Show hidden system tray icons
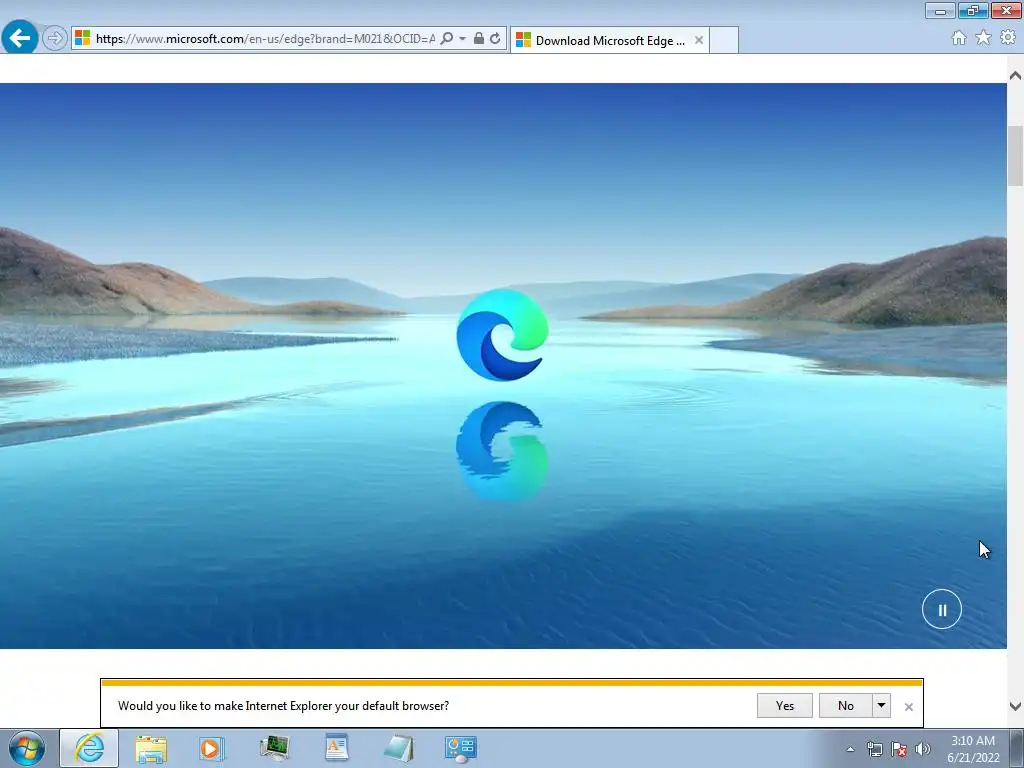 (x=850, y=749)
